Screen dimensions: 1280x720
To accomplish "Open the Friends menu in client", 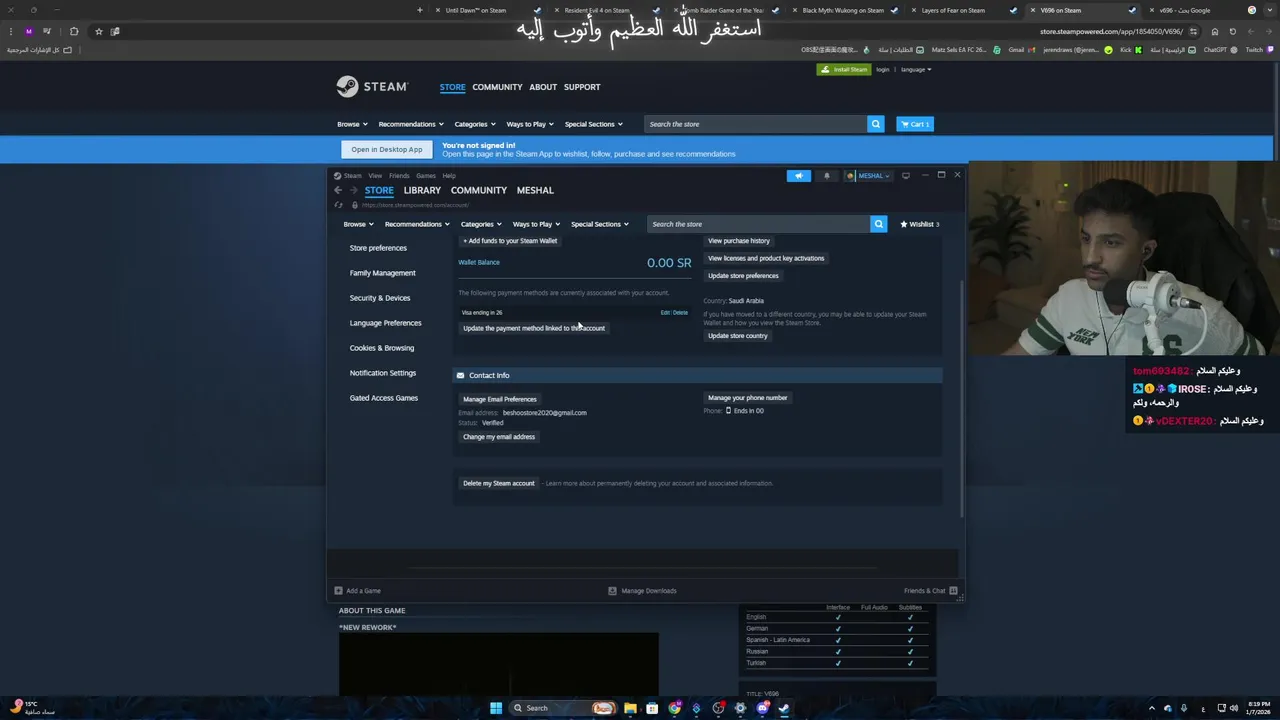I will 399,176.
